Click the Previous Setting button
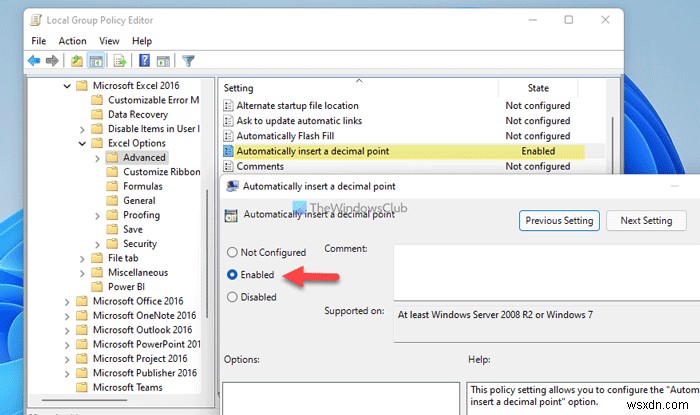 [559, 220]
